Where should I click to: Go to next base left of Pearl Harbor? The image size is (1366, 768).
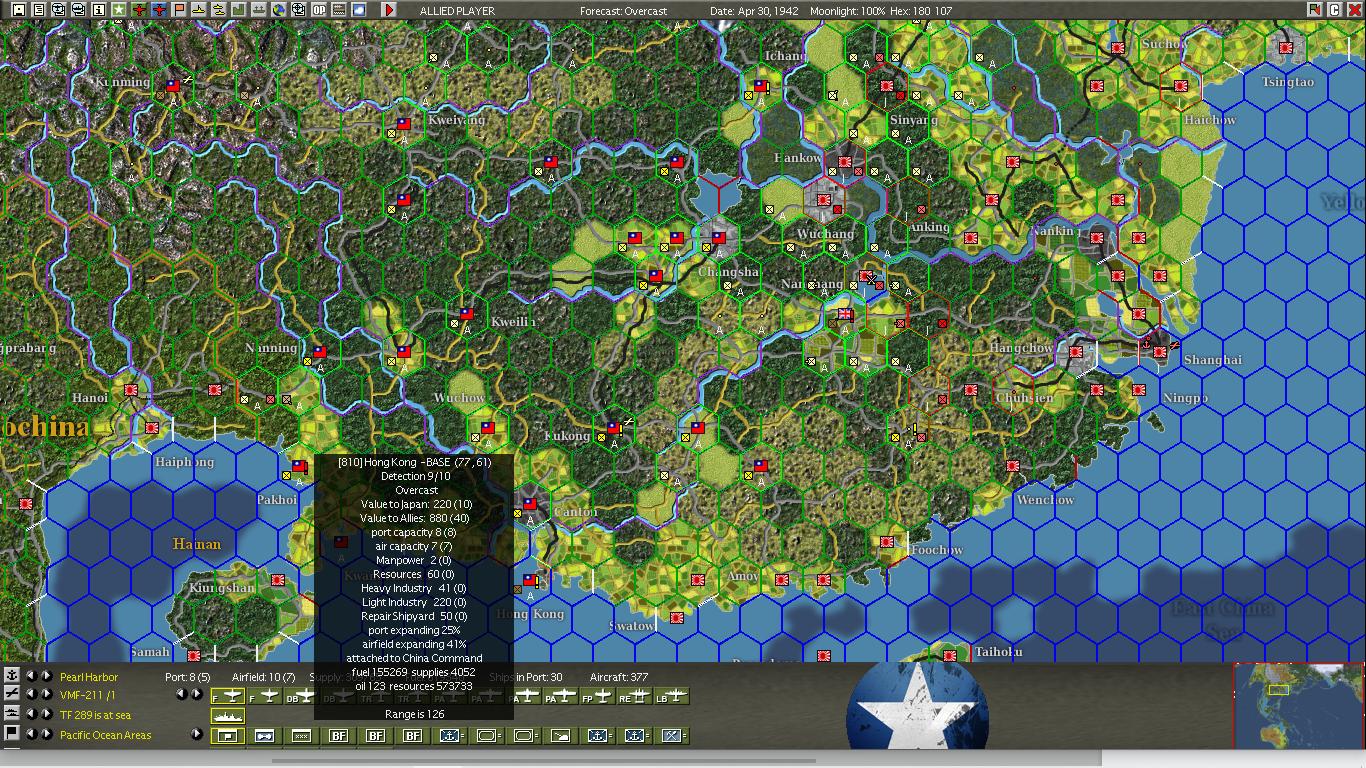click(46, 676)
